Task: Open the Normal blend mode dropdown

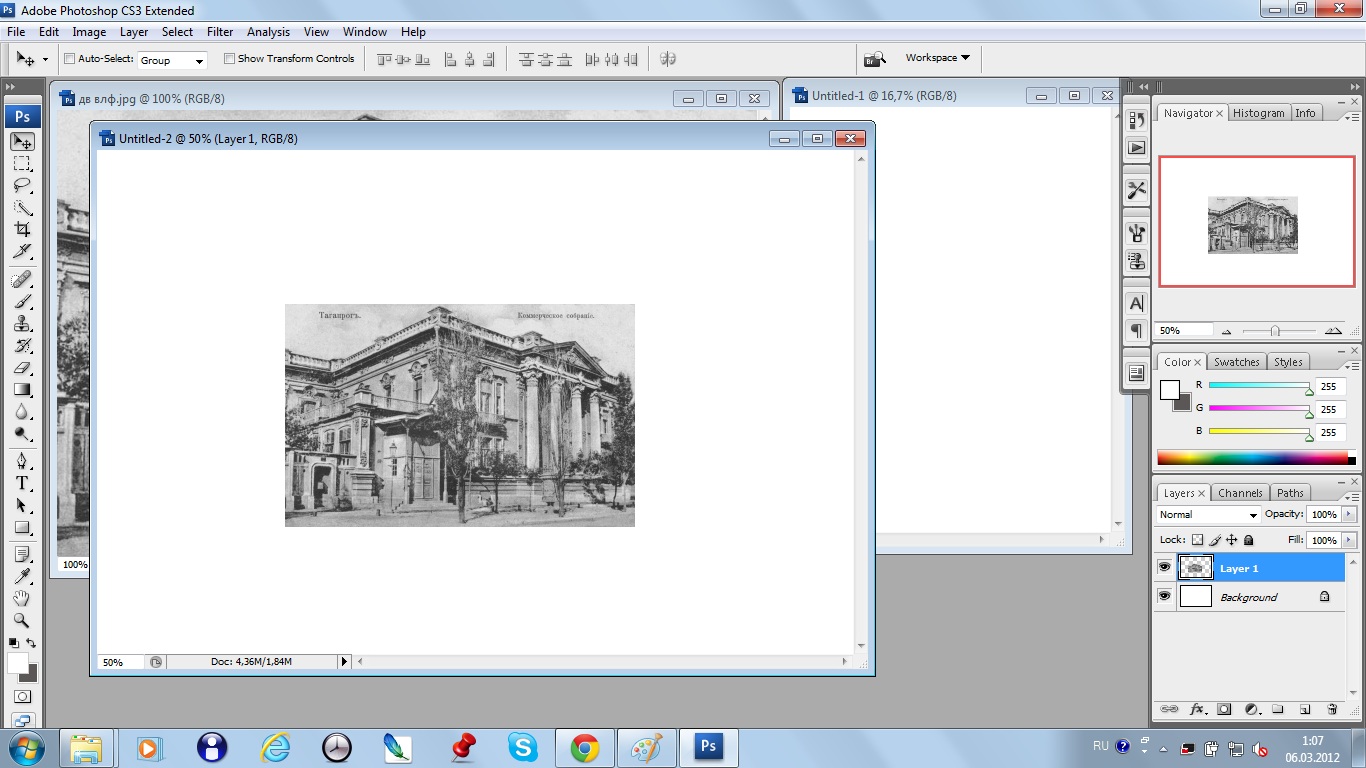Action: [x=1208, y=515]
